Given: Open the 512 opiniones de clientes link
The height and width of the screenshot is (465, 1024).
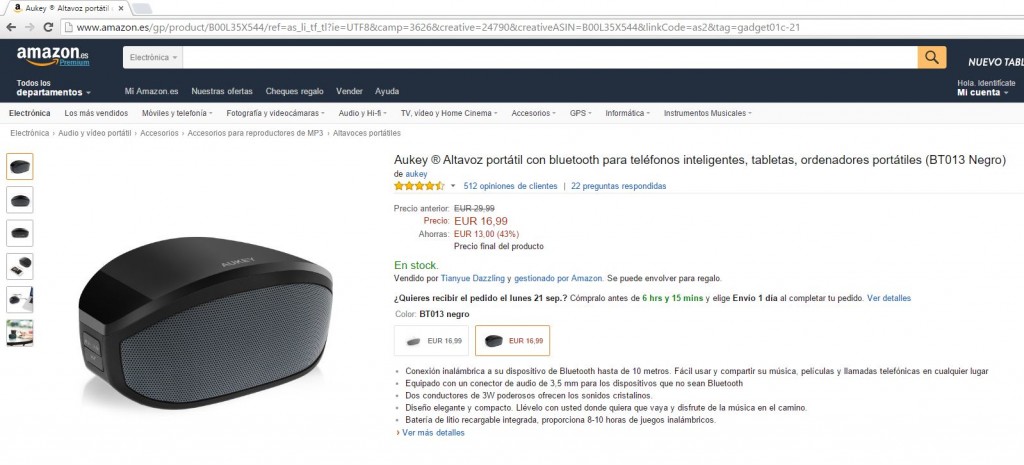Looking at the screenshot, I should pyautogui.click(x=510, y=186).
